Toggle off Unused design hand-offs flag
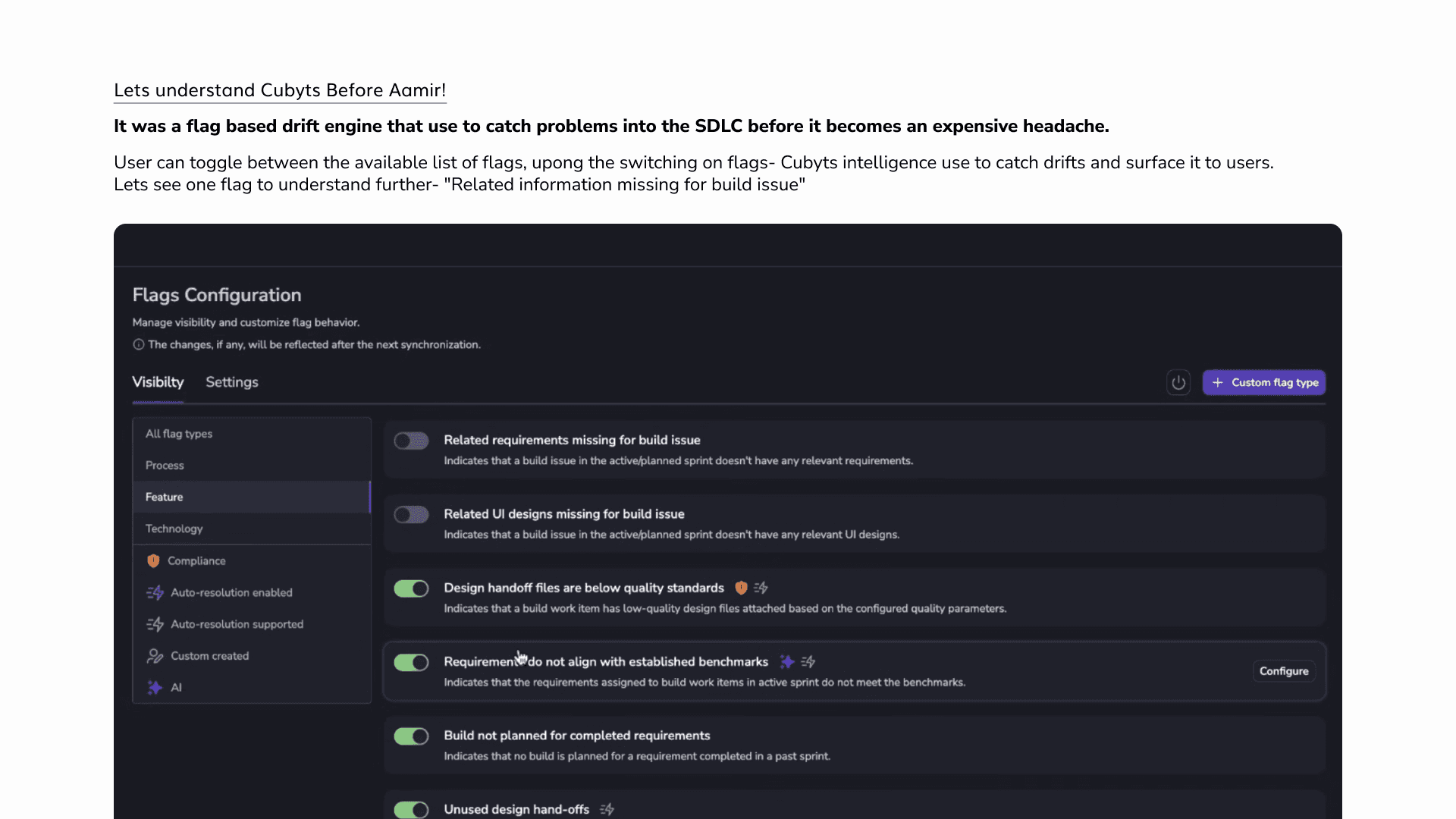 [x=411, y=810]
